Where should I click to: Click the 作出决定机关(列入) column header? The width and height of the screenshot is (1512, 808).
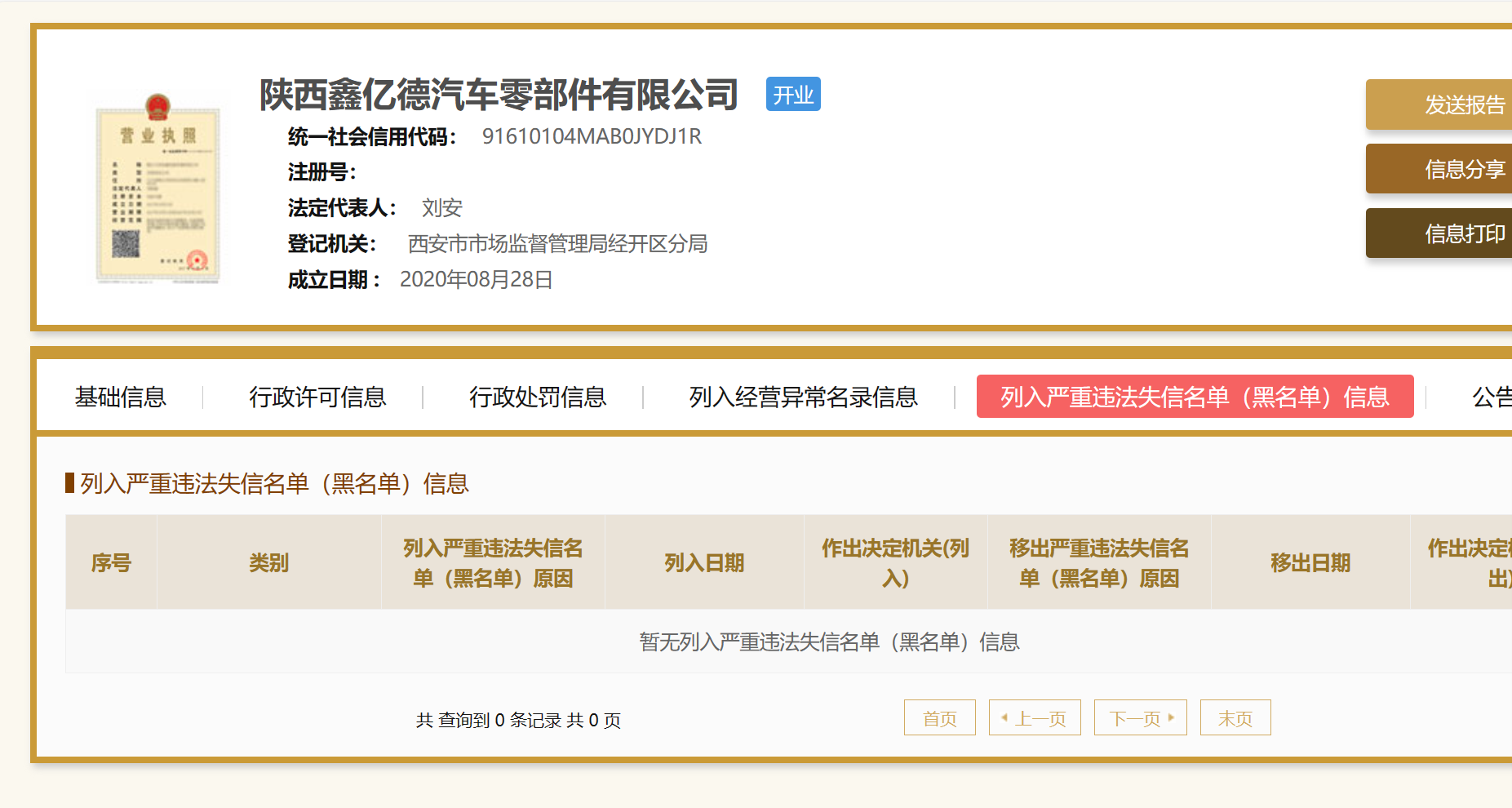(x=896, y=562)
